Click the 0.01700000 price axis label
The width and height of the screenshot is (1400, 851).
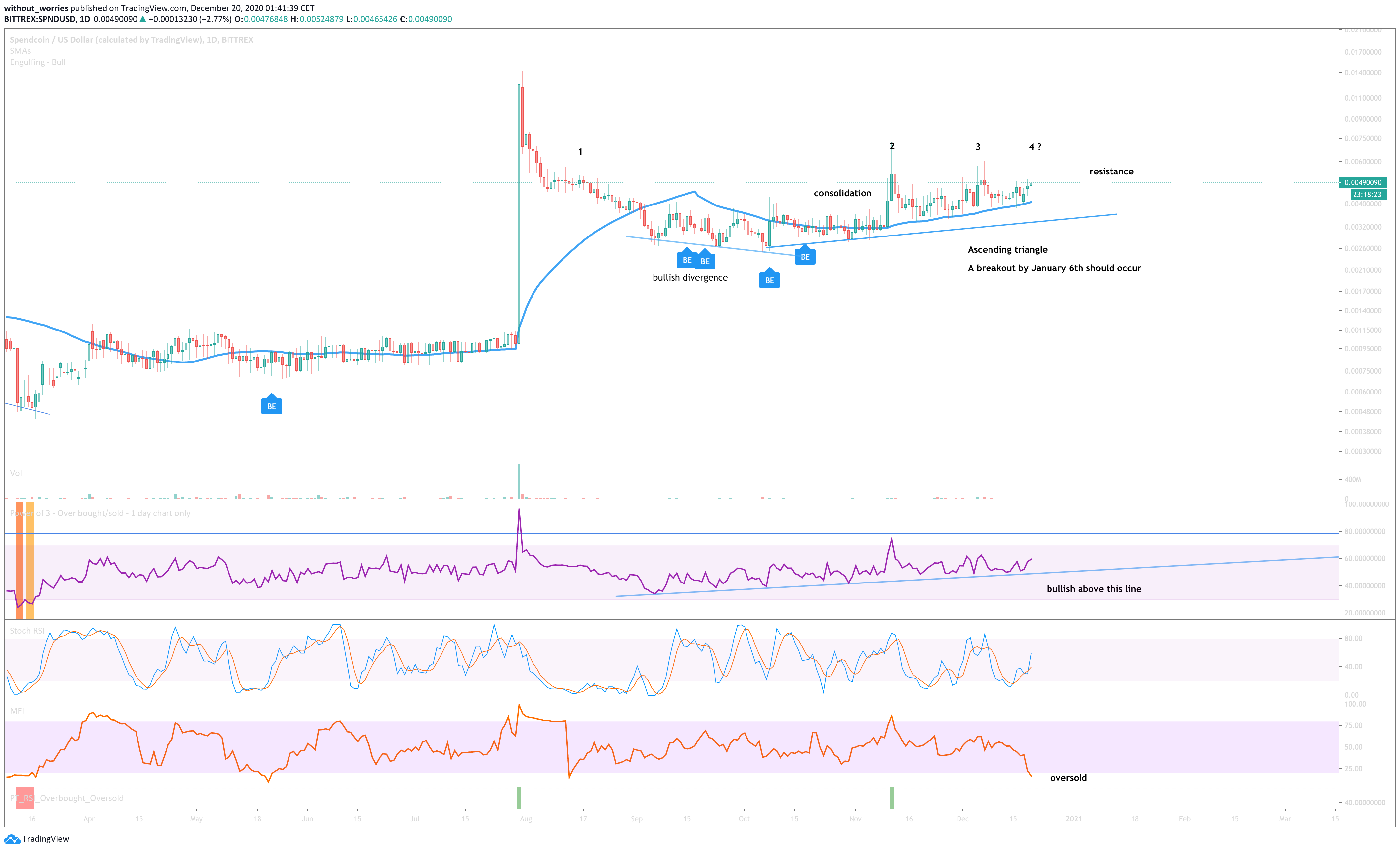(1362, 52)
